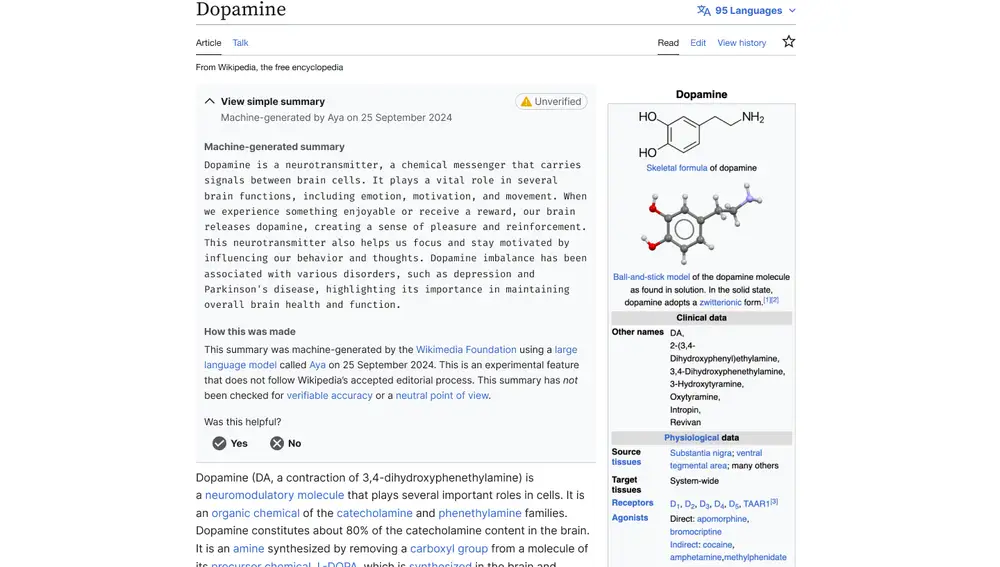The height and width of the screenshot is (567, 1000).
Task: Click the warning triangle in Unverified badge
Action: 526,101
